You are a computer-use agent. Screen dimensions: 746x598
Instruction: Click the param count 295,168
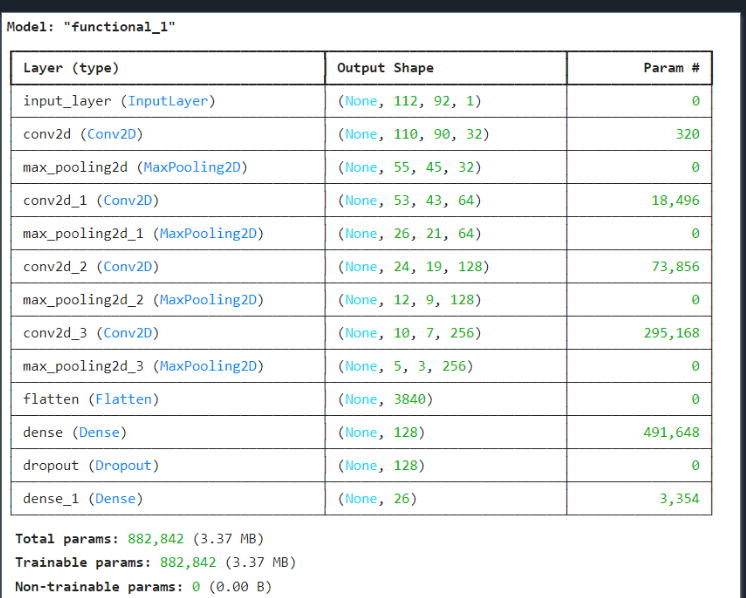[672, 333]
